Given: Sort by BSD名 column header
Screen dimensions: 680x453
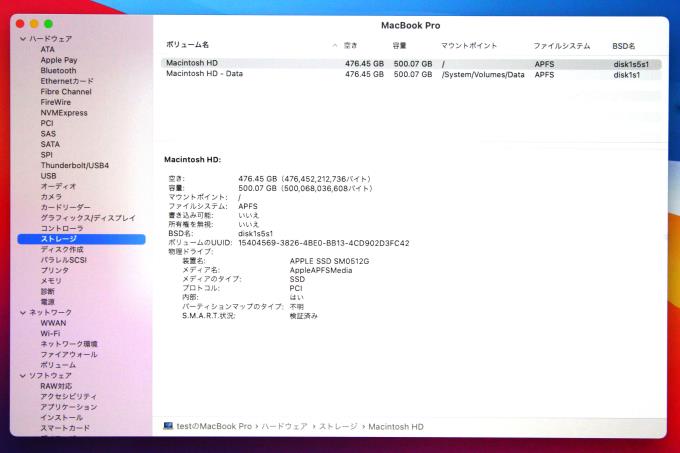Looking at the screenshot, I should [624, 46].
